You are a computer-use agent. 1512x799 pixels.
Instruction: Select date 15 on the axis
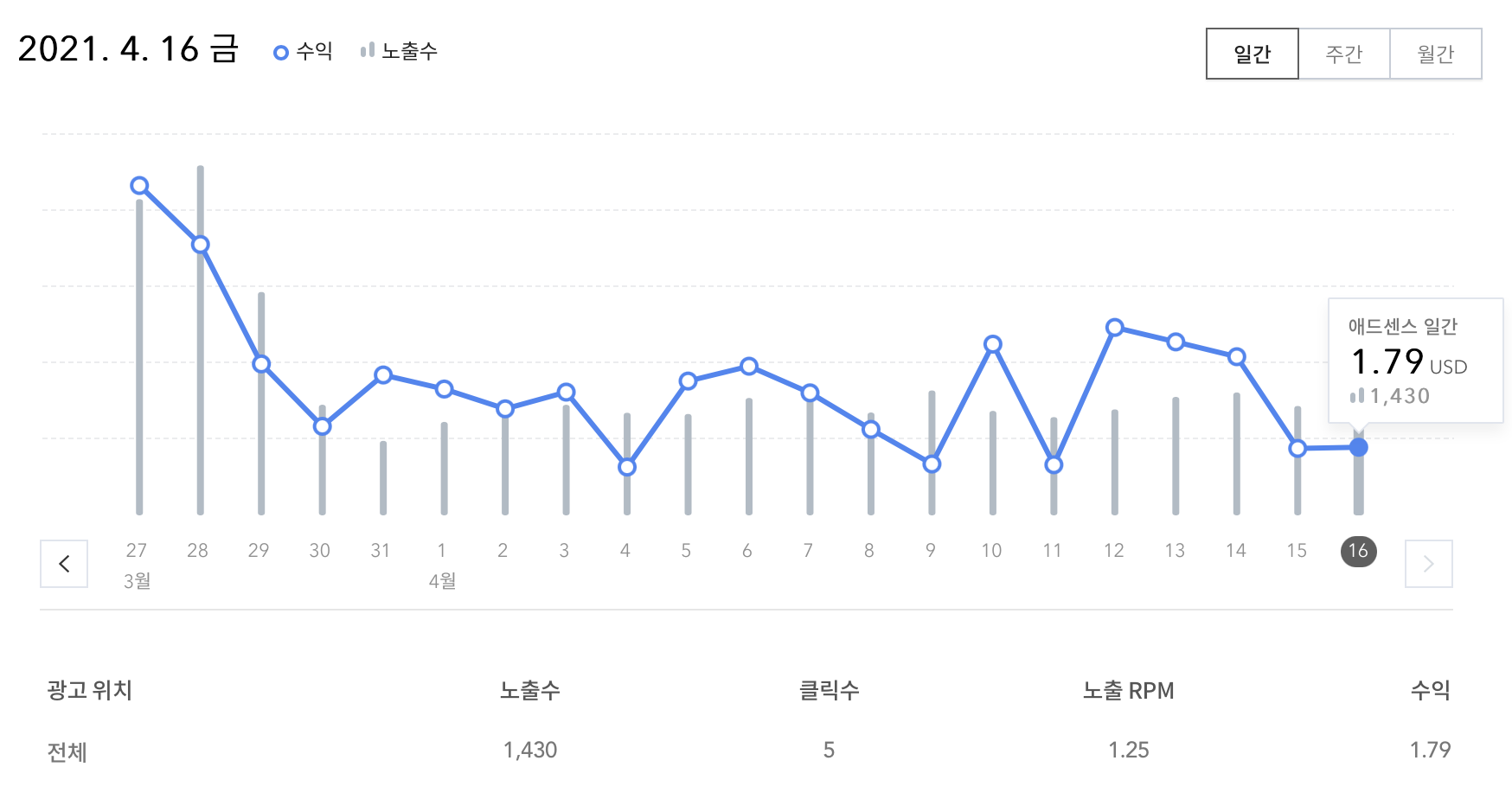(1297, 551)
